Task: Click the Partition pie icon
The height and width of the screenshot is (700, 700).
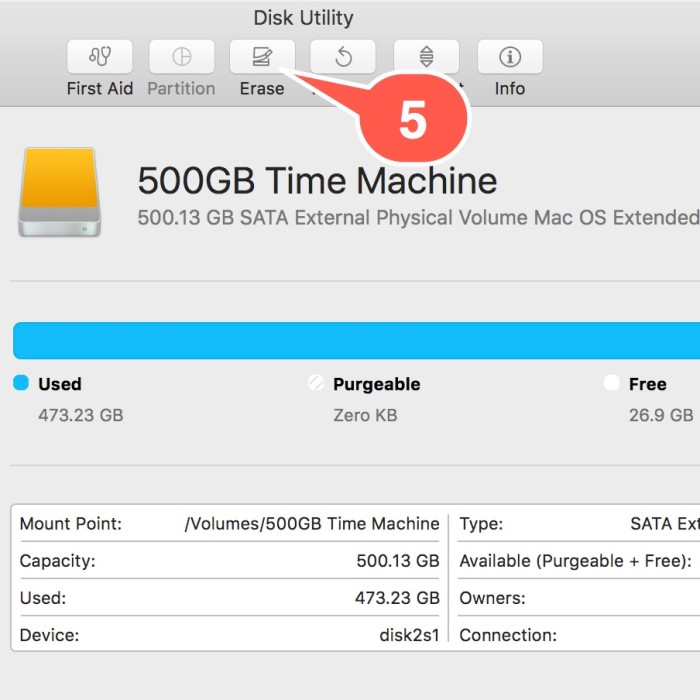Action: (182, 57)
